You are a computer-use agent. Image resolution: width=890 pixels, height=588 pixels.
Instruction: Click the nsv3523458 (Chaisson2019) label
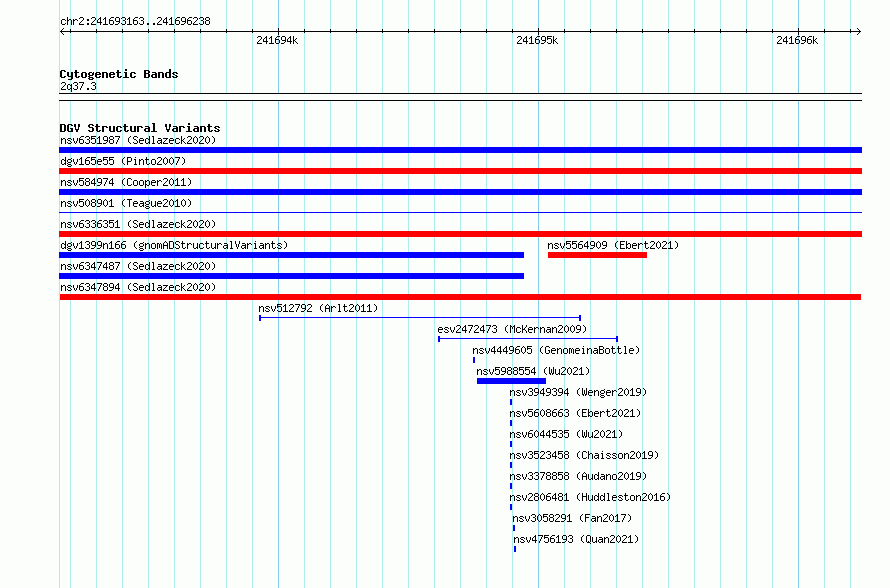tap(584, 455)
